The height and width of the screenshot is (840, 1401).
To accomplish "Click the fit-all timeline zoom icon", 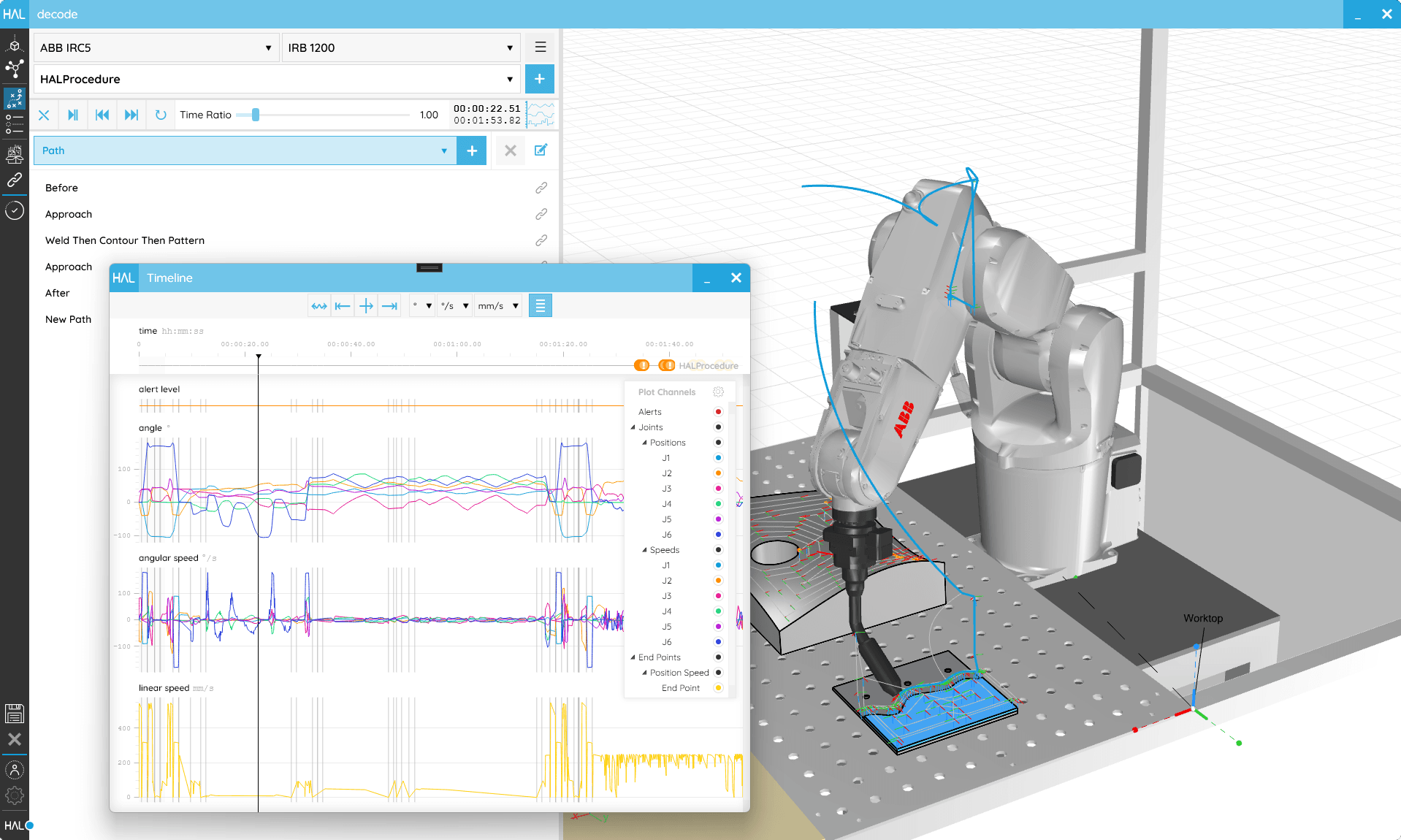I will click(x=319, y=306).
